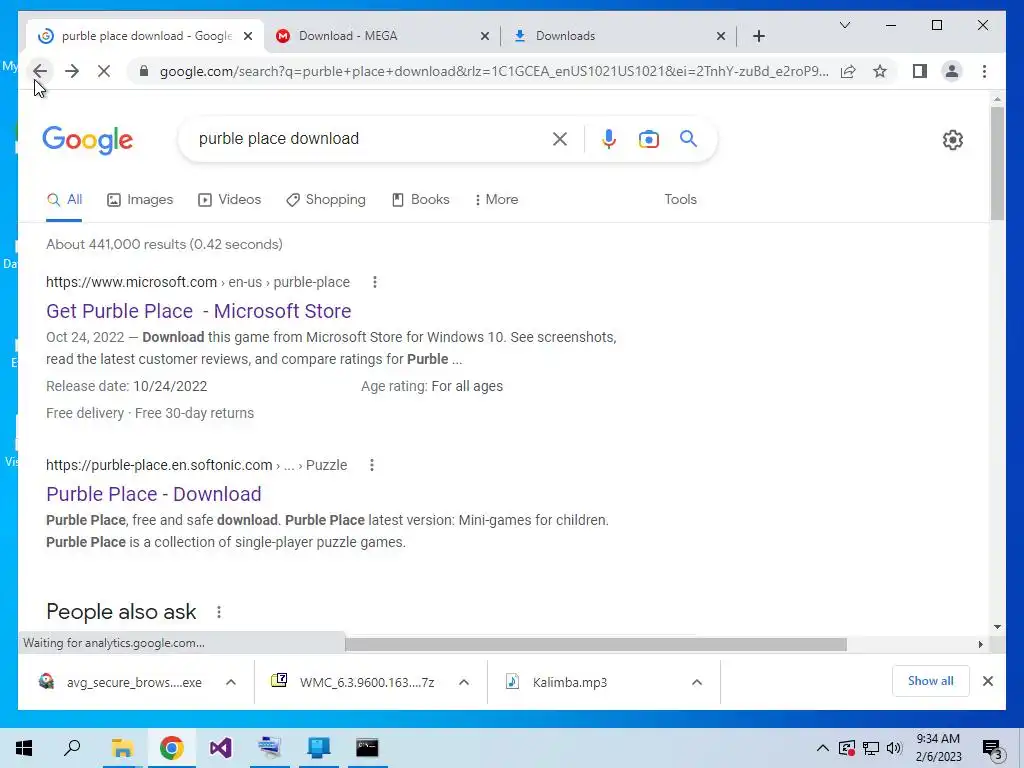Open File Explorer from the taskbar
The image size is (1024, 768).
(x=122, y=748)
